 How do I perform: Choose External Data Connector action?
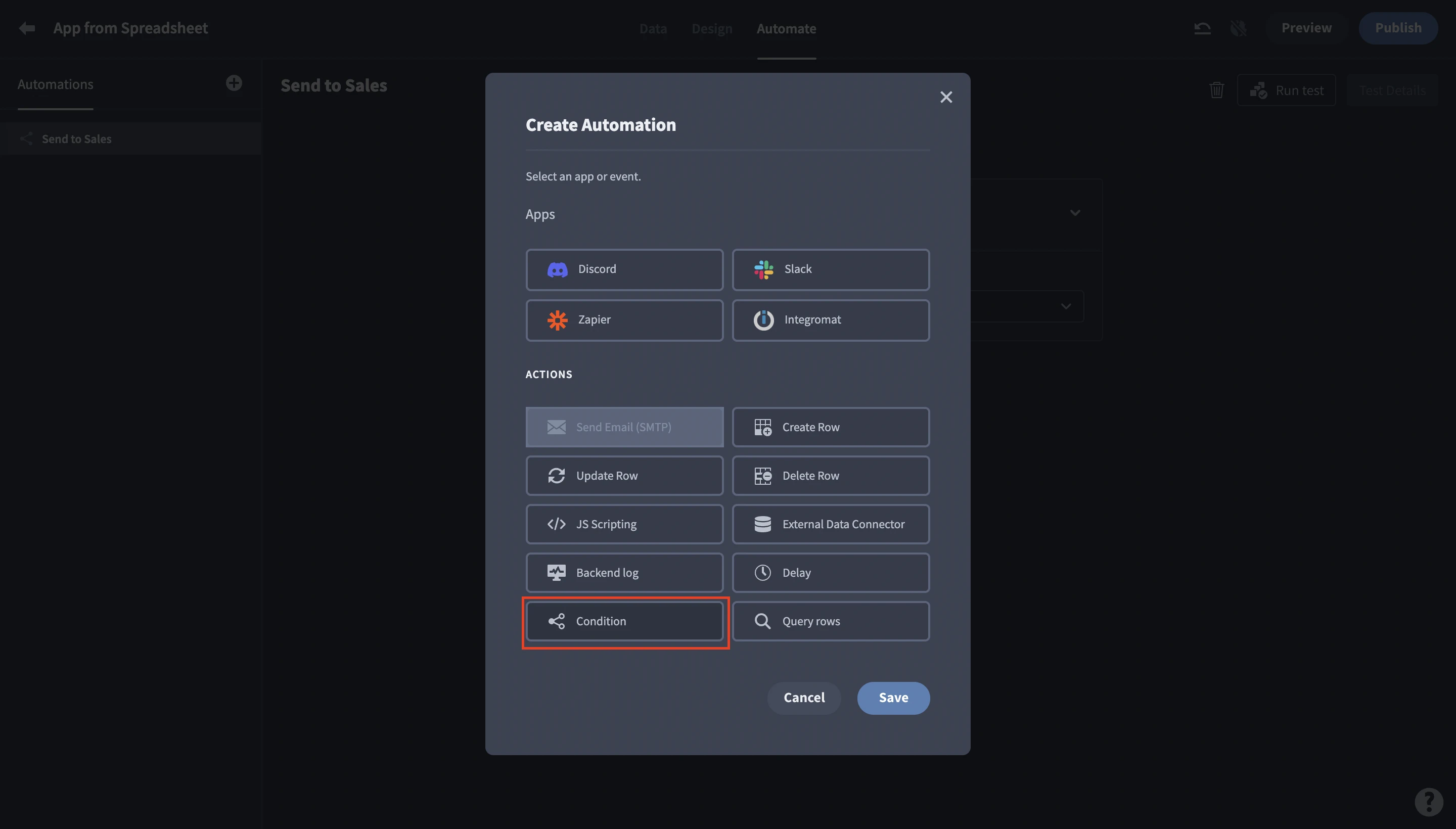(830, 524)
